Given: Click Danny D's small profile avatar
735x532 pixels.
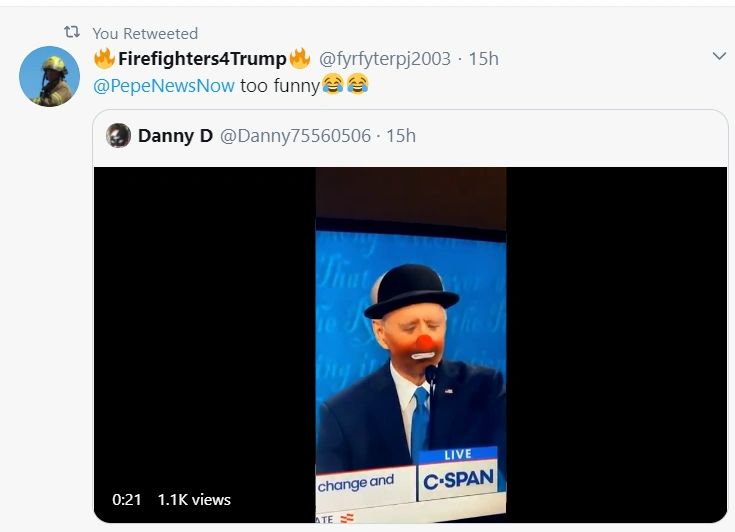Looking at the screenshot, I should [119, 136].
